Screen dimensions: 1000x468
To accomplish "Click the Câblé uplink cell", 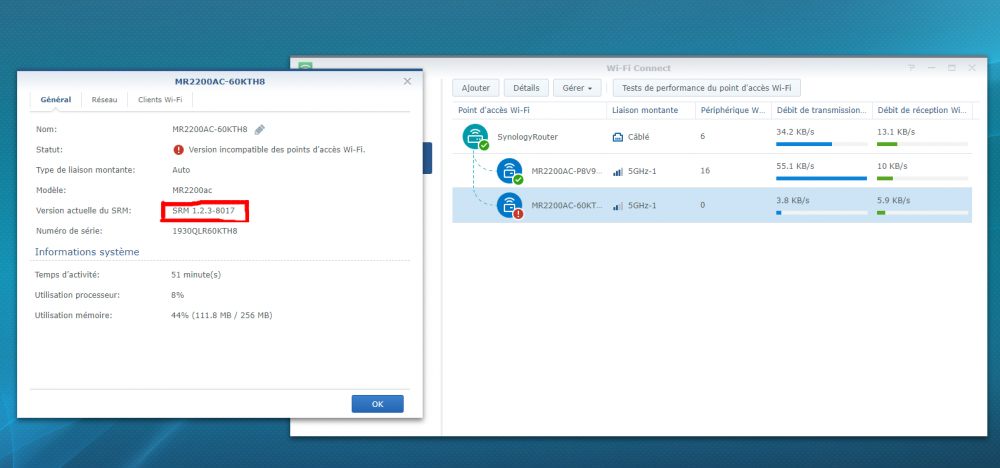I will pos(638,136).
